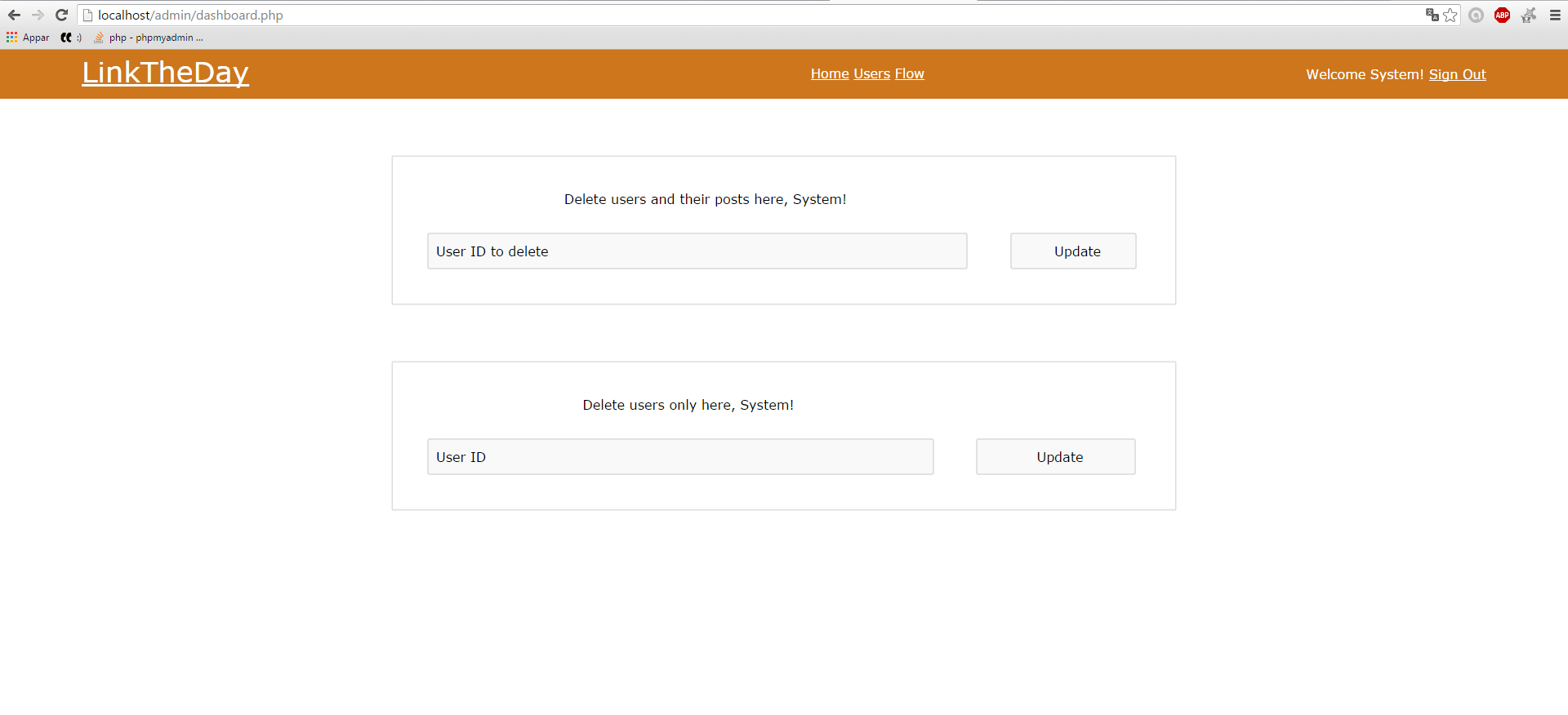This screenshot has height=715, width=1568.
Task: Click the 'Welcome System!' text
Action: point(1365,74)
